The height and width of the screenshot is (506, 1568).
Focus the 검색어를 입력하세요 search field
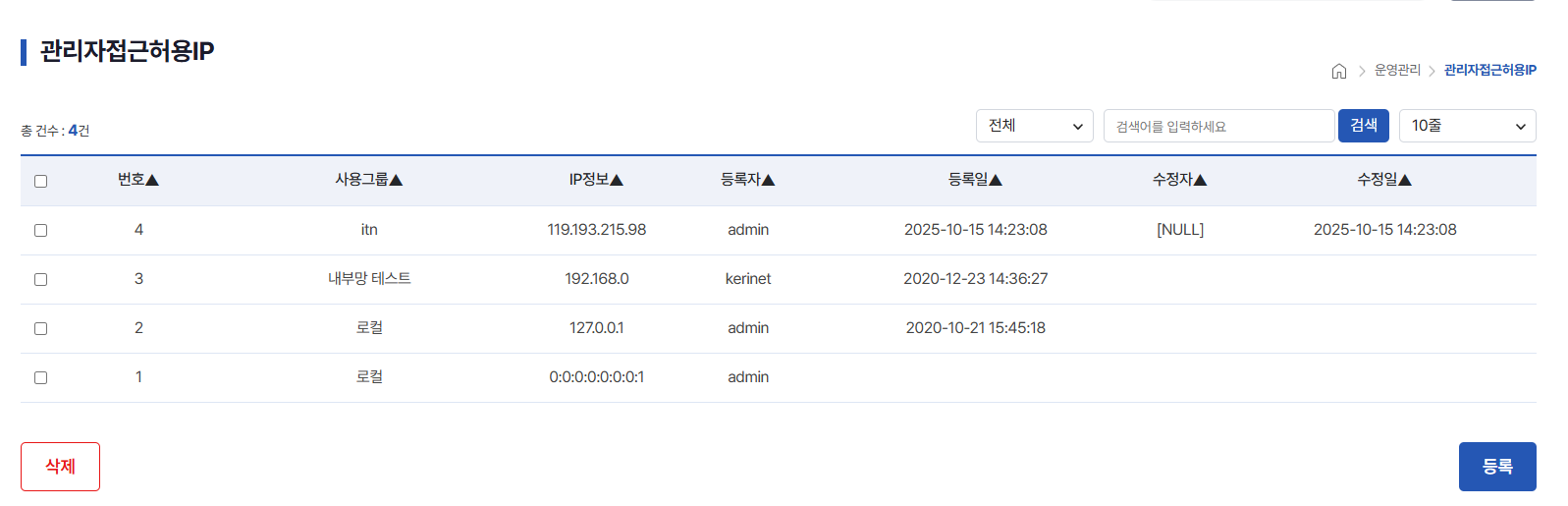[x=1217, y=126]
